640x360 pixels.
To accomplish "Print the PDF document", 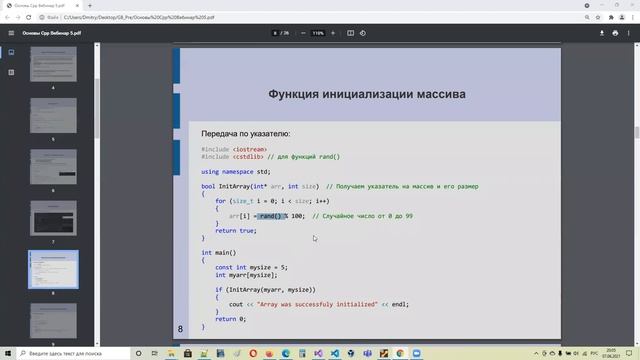I will coord(615,33).
